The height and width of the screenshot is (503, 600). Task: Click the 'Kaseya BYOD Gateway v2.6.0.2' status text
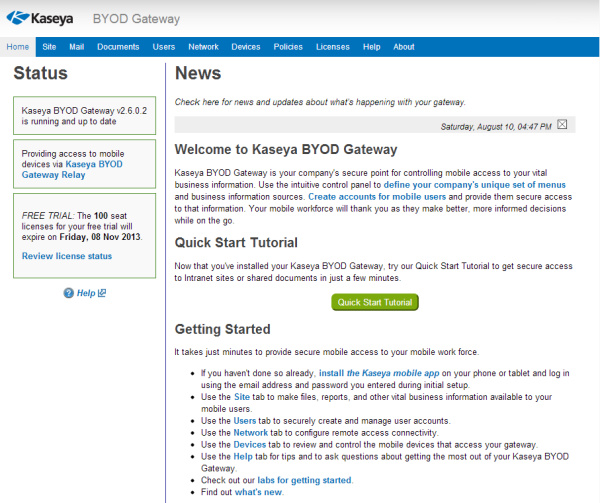[x=84, y=111]
